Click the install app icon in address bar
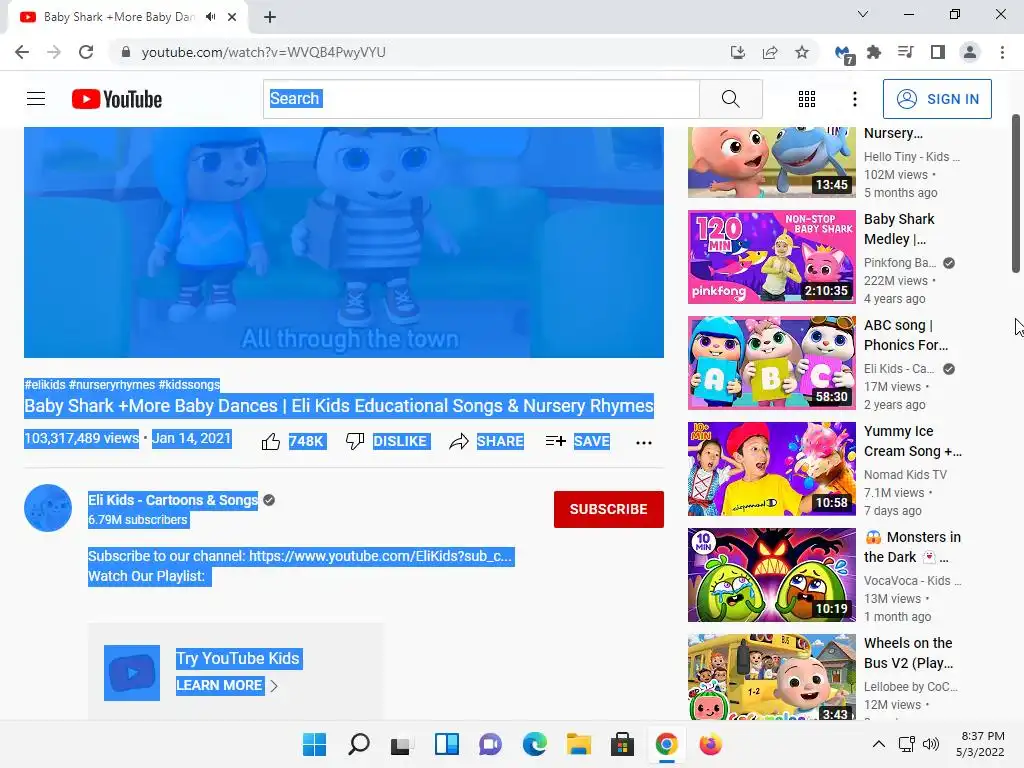The height and width of the screenshot is (768, 1024). click(x=737, y=52)
